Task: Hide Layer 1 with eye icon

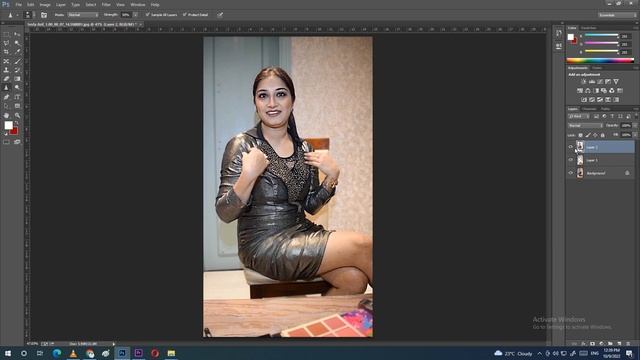Action: point(571,160)
